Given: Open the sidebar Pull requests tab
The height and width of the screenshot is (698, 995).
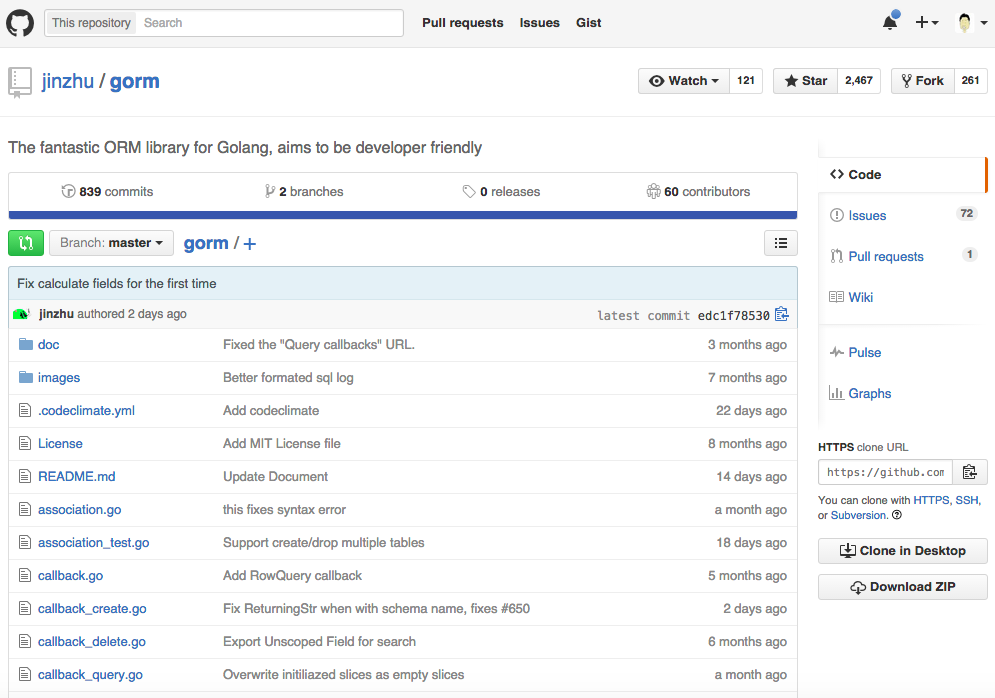Looking at the screenshot, I should (902, 256).
